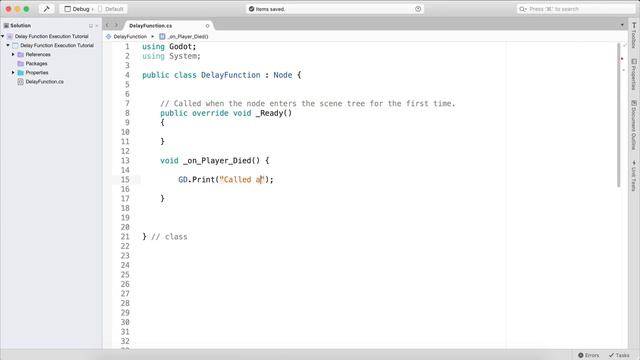Close the DelayFunction.cs tab
640x360 pixels.
click(x=207, y=26)
